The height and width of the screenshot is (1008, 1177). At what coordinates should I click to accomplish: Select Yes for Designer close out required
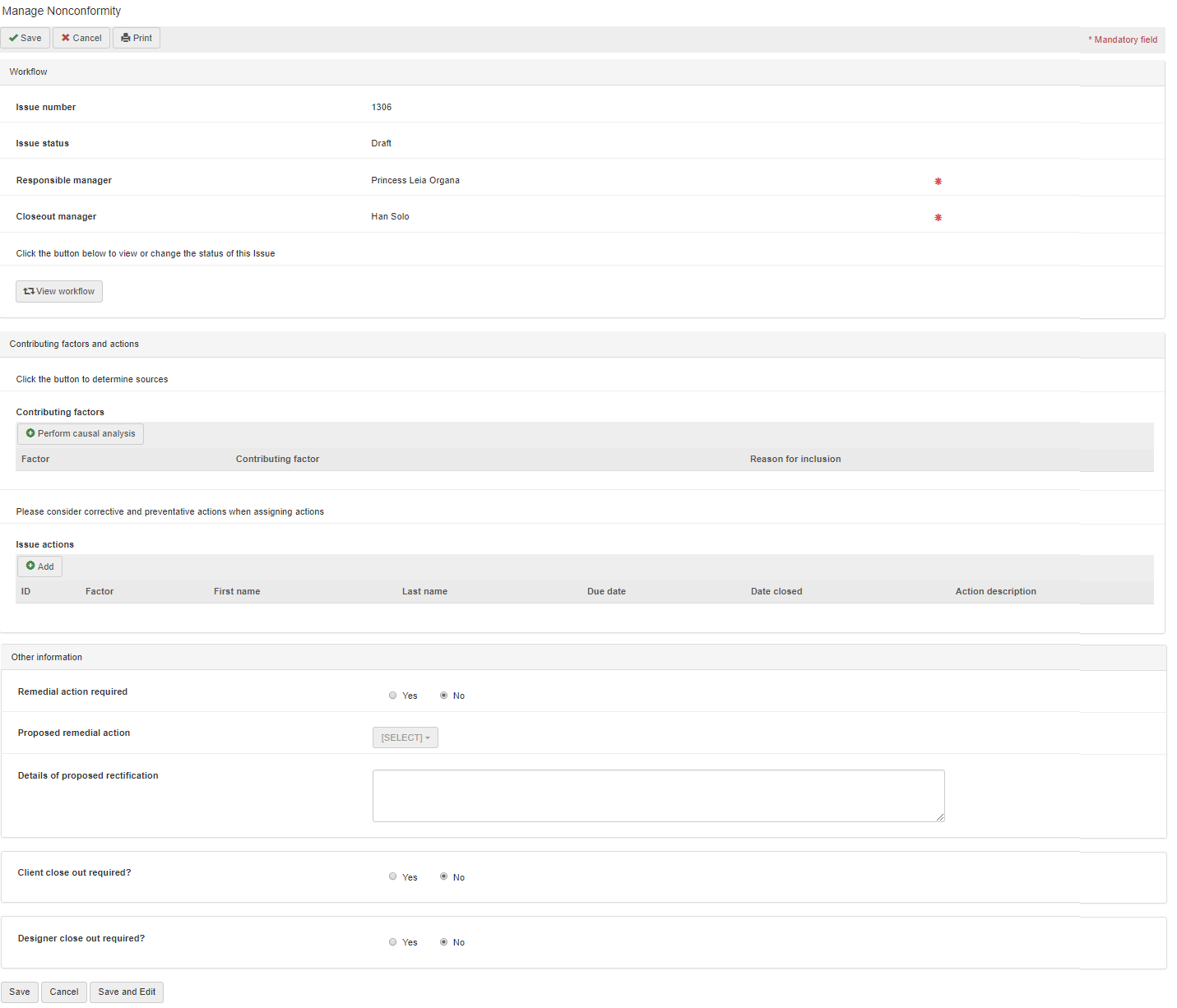click(x=393, y=942)
